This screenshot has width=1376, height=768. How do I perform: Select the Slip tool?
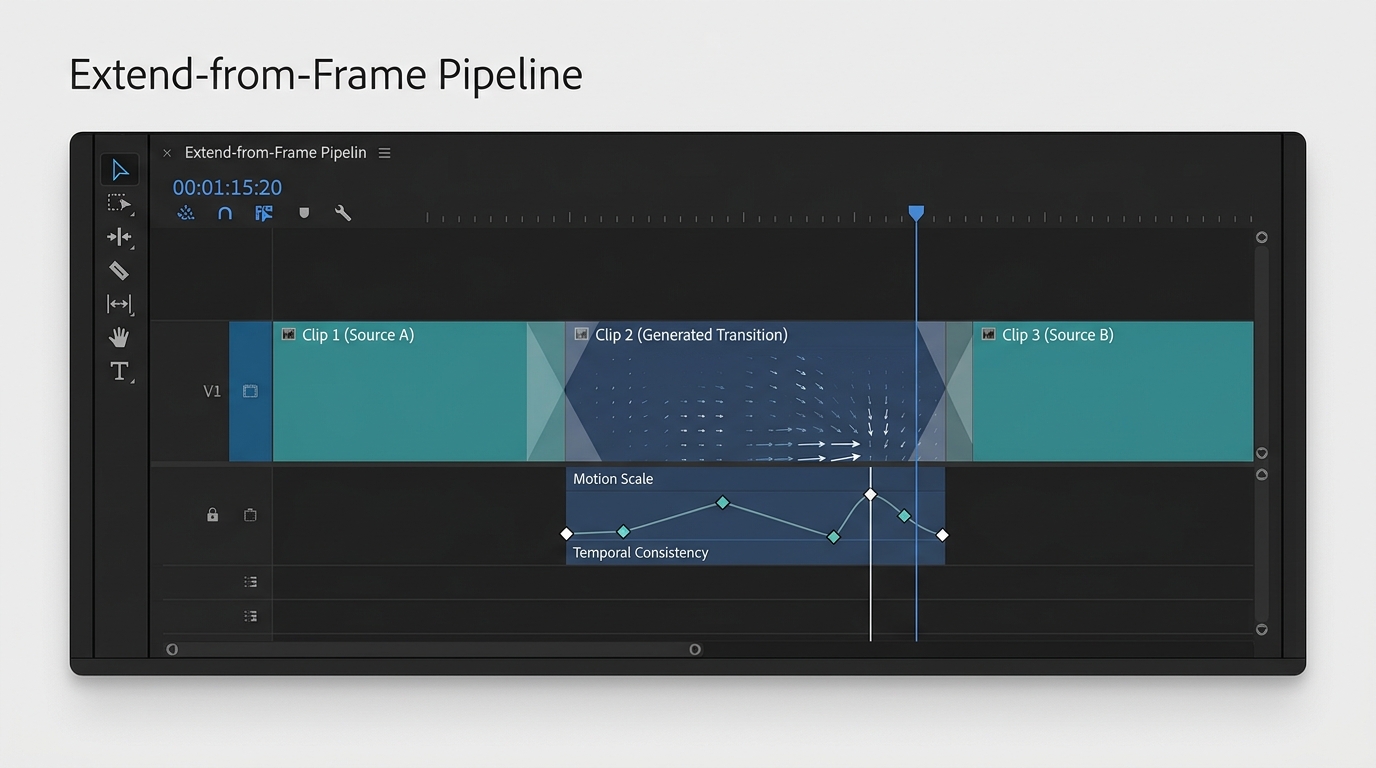pos(119,304)
